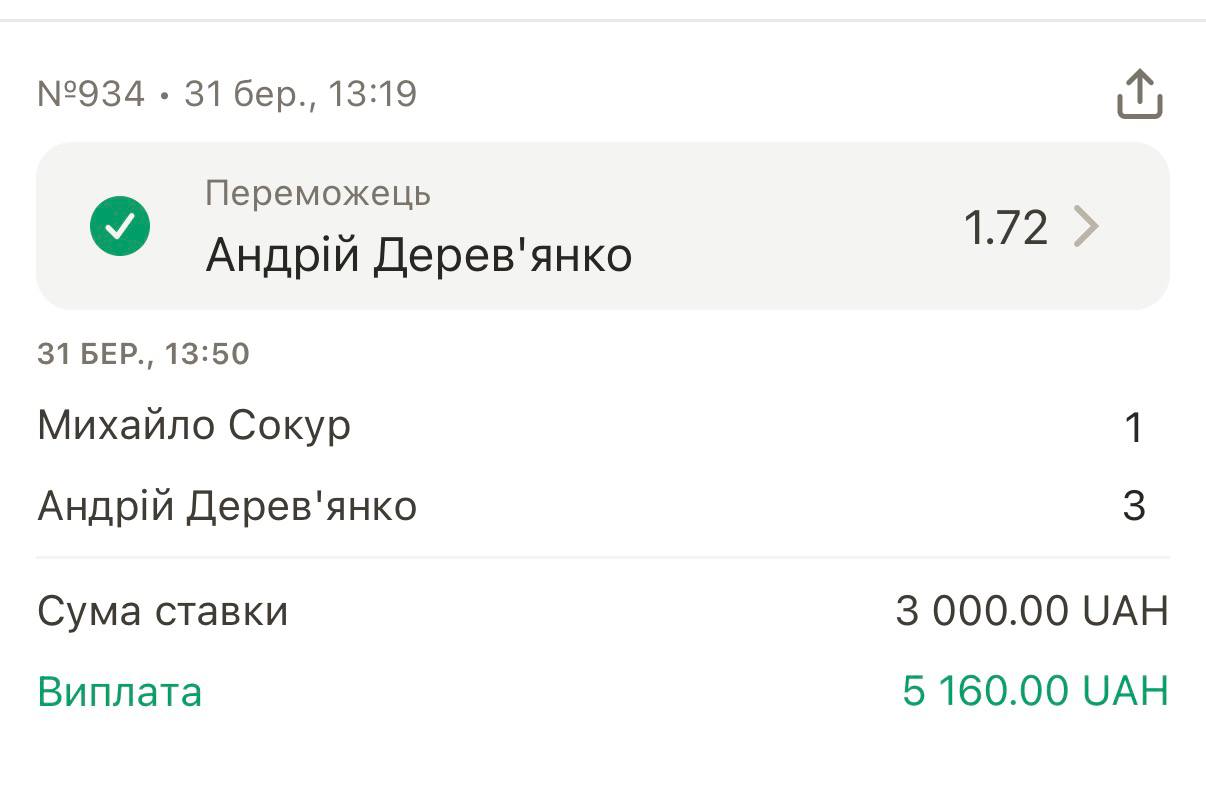Click Андрій Дерев'янко in the score list
The image size is (1206, 786).
click(227, 506)
